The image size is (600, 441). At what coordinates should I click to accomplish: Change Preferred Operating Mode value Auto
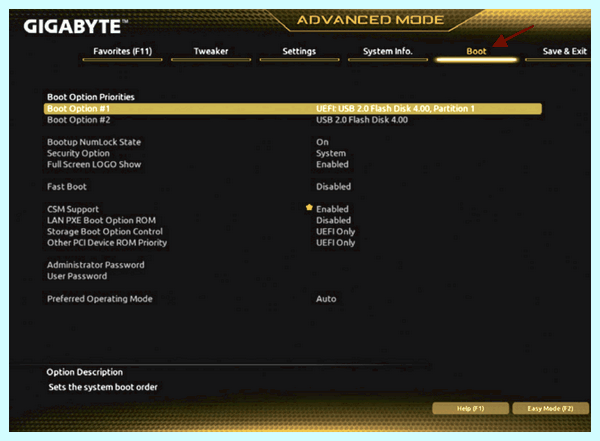[x=326, y=299]
